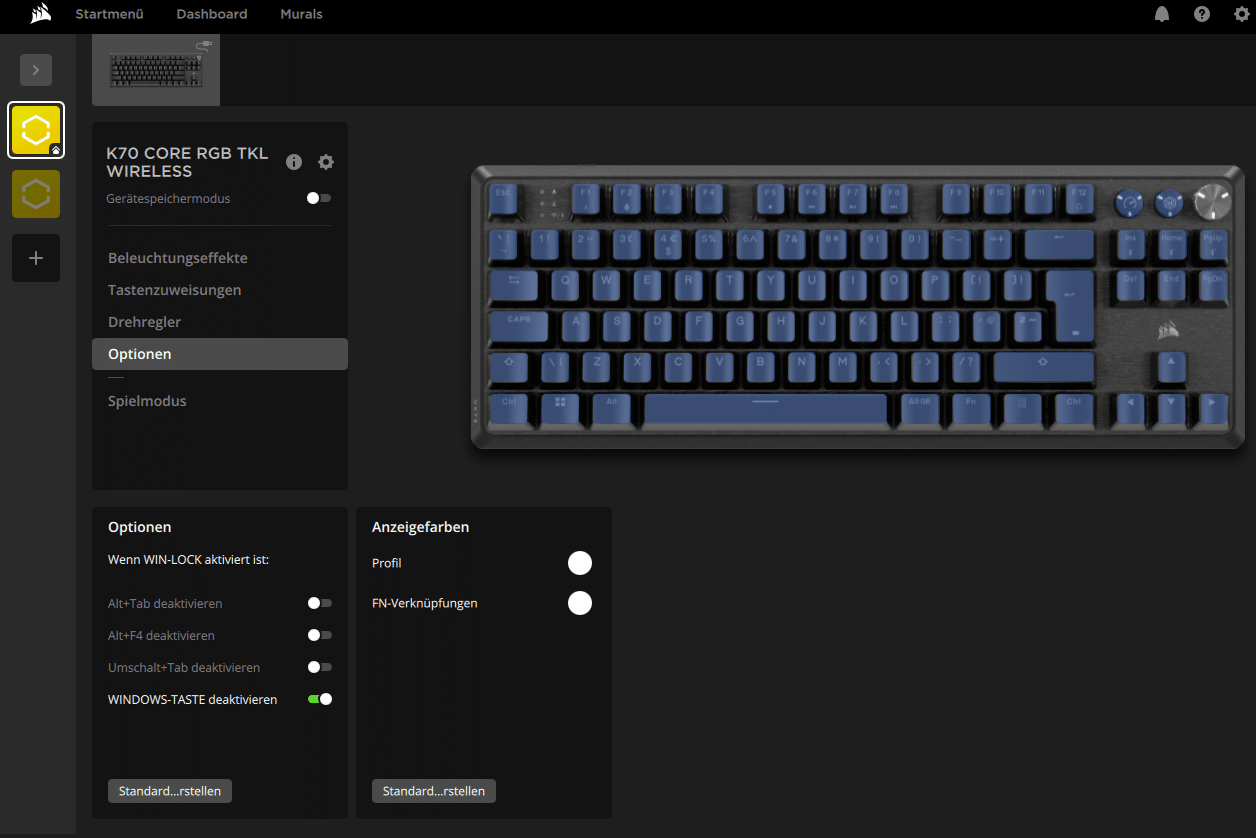Click the Corsair sails logo icon
1256x838 pixels.
click(x=41, y=14)
